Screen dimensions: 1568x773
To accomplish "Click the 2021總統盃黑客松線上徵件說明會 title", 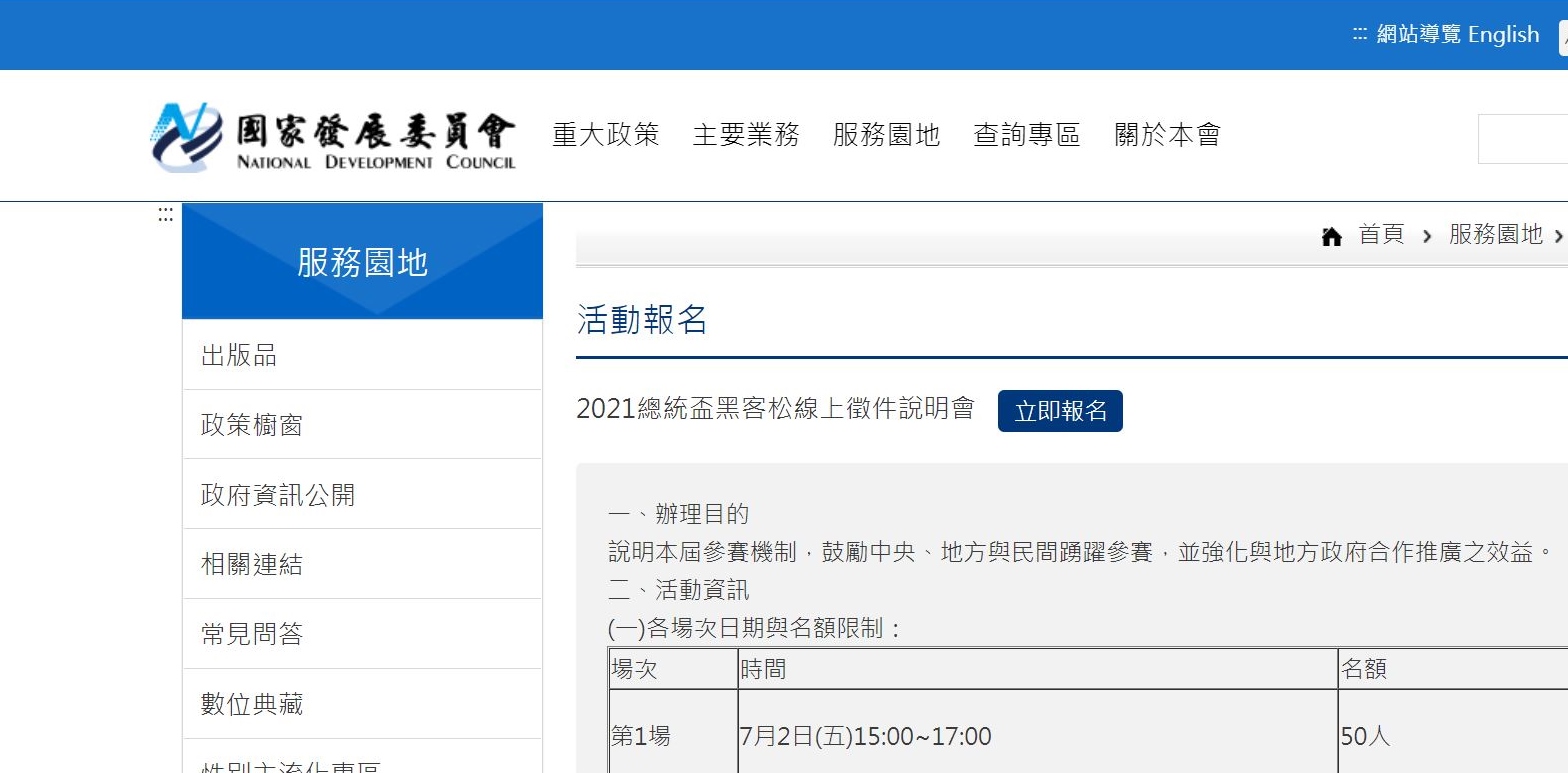I will pos(775,409).
